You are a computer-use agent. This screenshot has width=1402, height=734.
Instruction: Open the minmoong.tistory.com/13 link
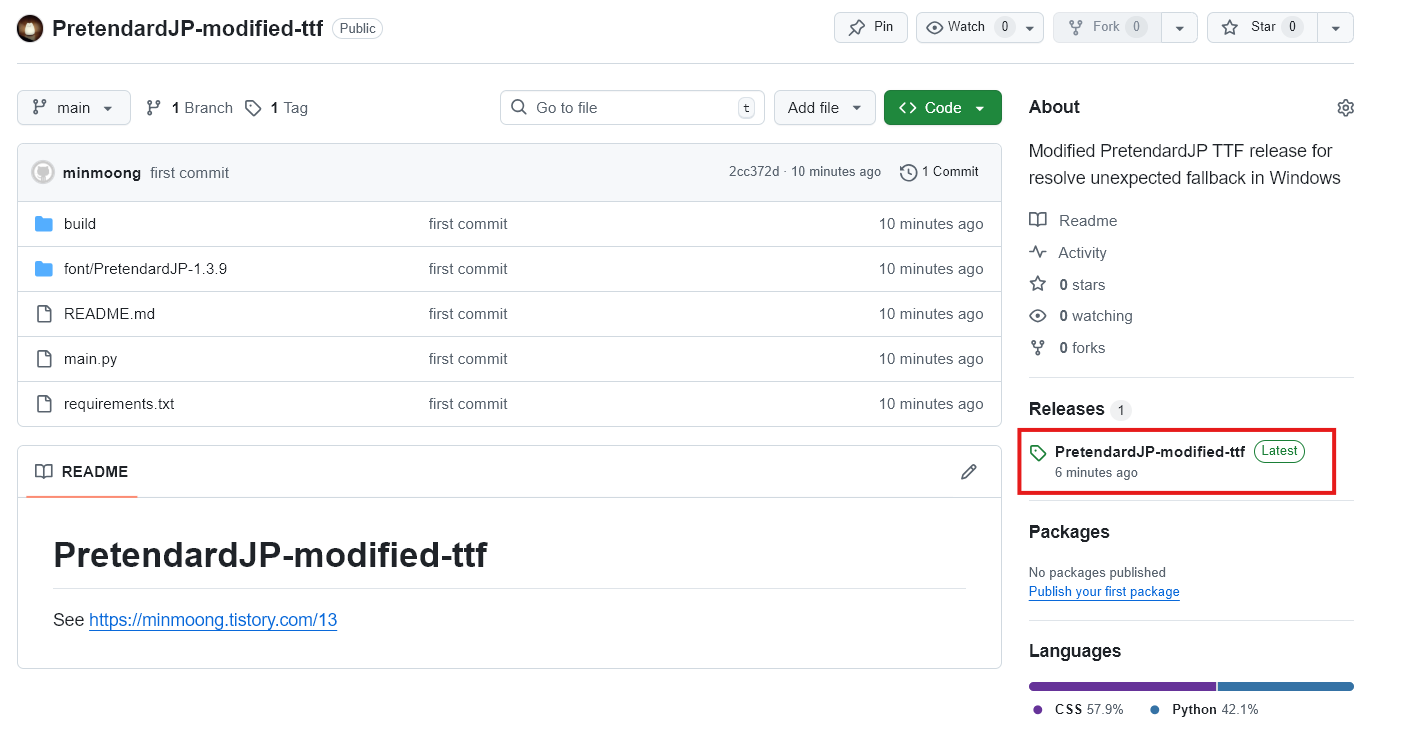coord(213,620)
